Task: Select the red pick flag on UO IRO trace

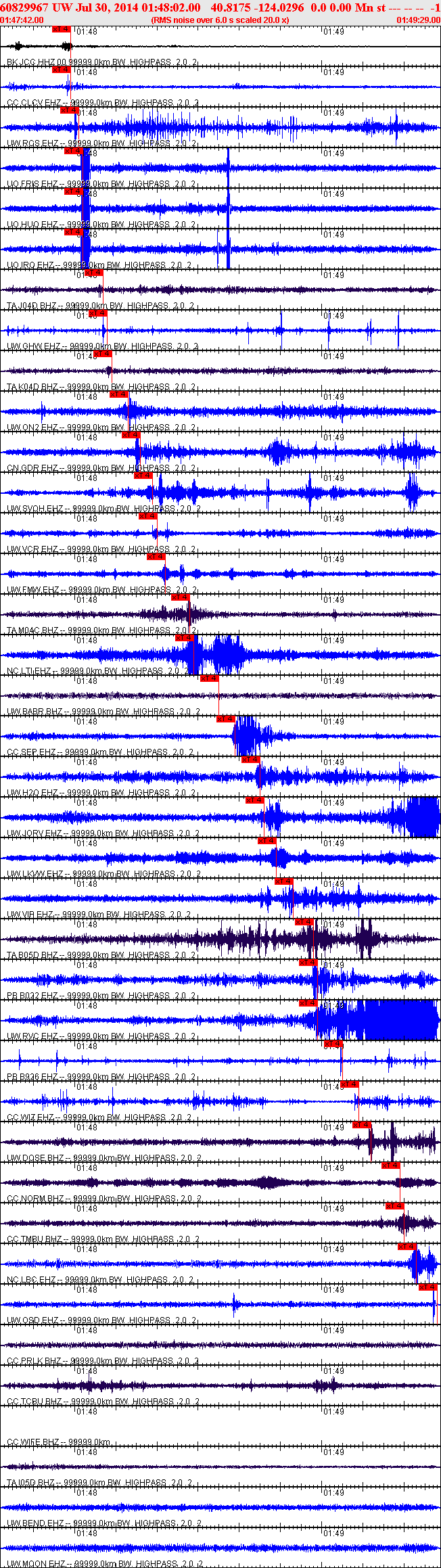Action: pyautogui.click(x=73, y=232)
